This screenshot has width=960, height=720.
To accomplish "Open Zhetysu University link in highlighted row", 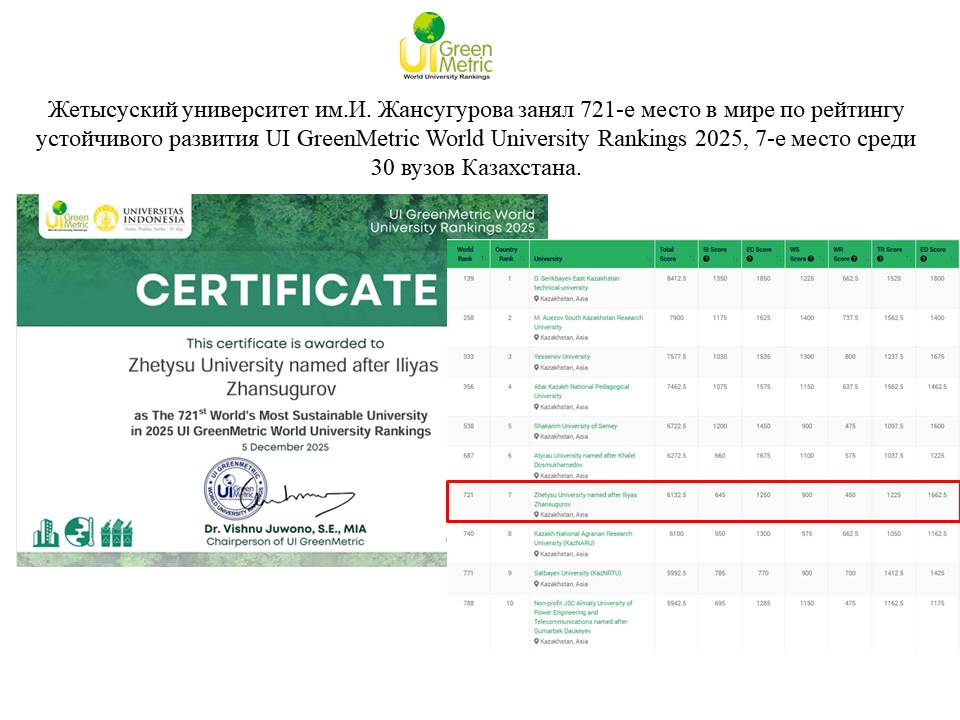I will [584, 500].
